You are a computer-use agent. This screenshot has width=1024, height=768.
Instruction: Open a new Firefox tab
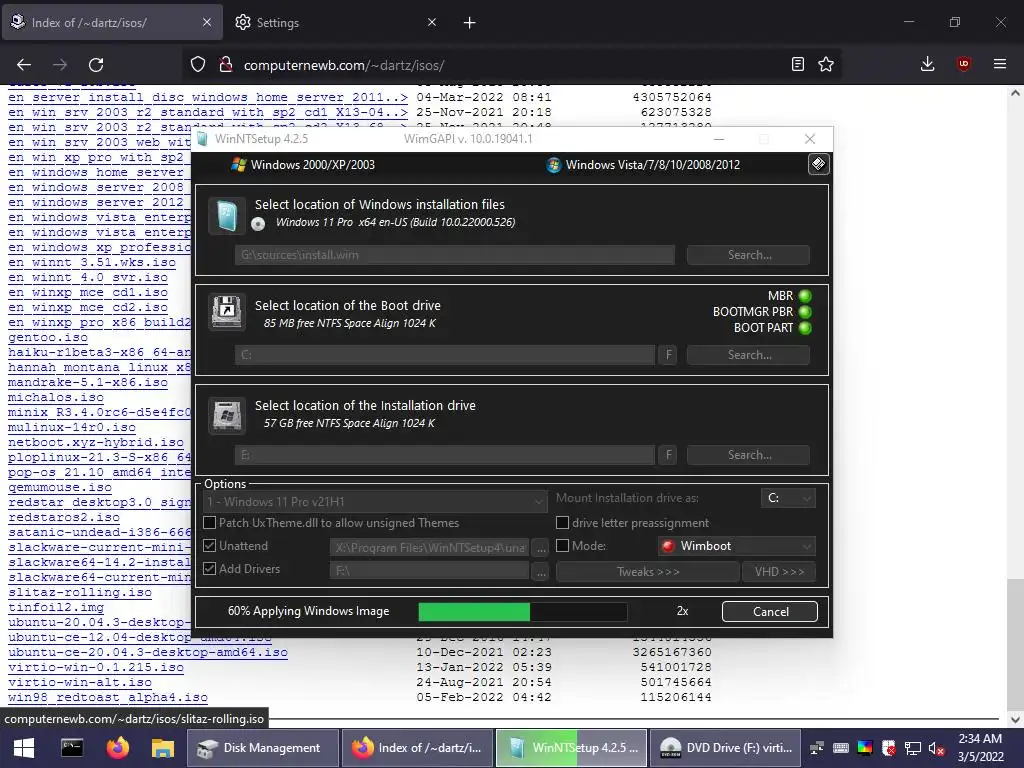(470, 23)
